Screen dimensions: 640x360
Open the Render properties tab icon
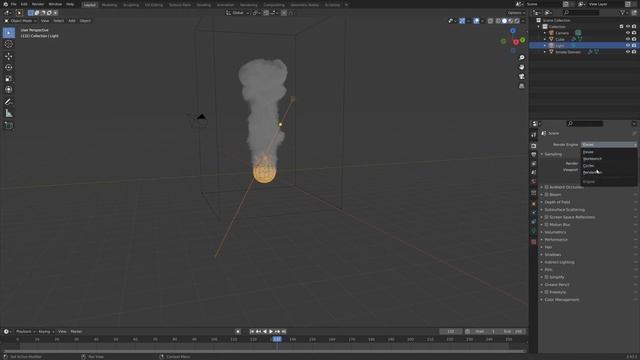tap(533, 146)
